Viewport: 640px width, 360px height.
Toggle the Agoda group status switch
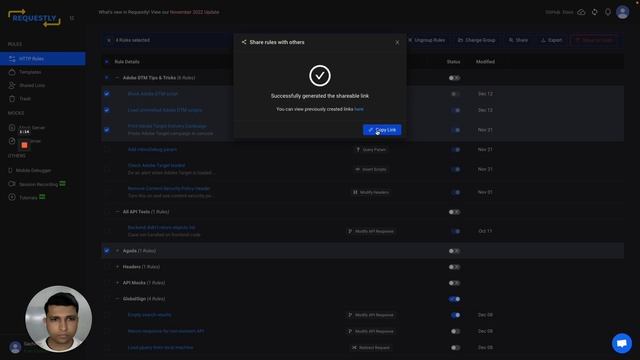[454, 251]
